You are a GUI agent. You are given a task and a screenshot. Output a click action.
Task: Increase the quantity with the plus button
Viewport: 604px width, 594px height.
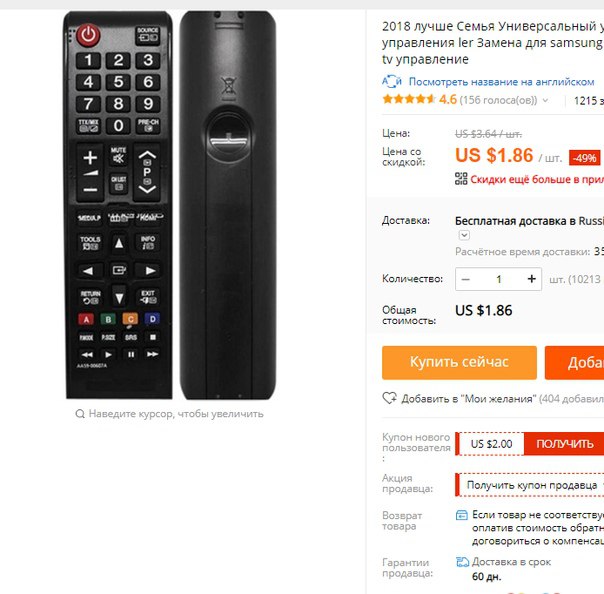(x=532, y=279)
